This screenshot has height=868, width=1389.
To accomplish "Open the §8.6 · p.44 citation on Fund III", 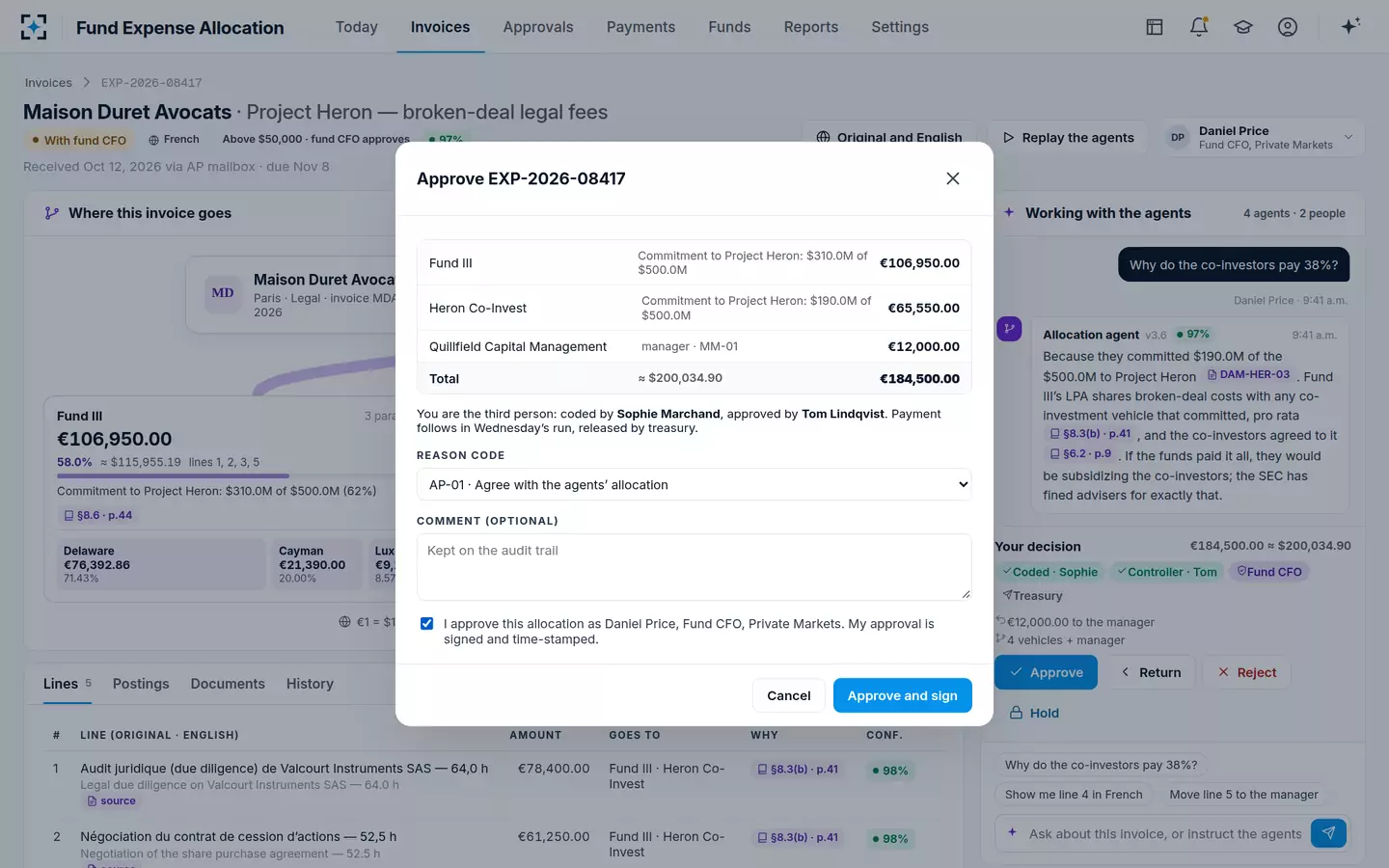I will (x=98, y=515).
